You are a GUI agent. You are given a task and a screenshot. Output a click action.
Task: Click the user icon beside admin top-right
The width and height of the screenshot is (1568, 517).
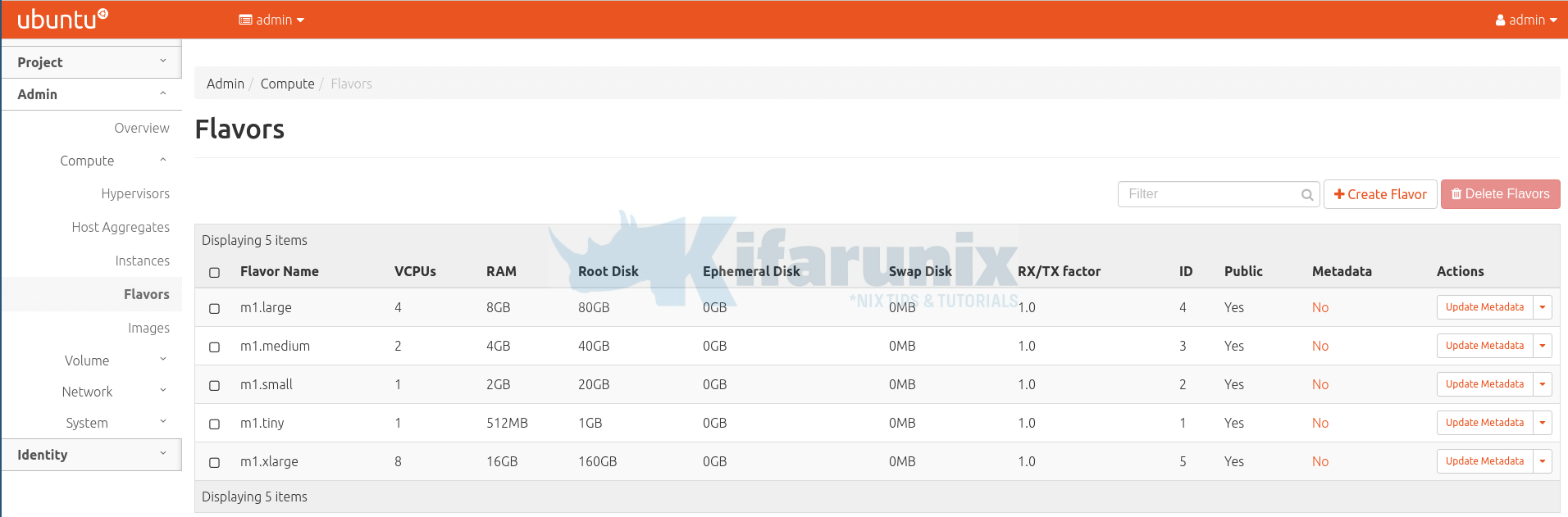pos(1500,20)
